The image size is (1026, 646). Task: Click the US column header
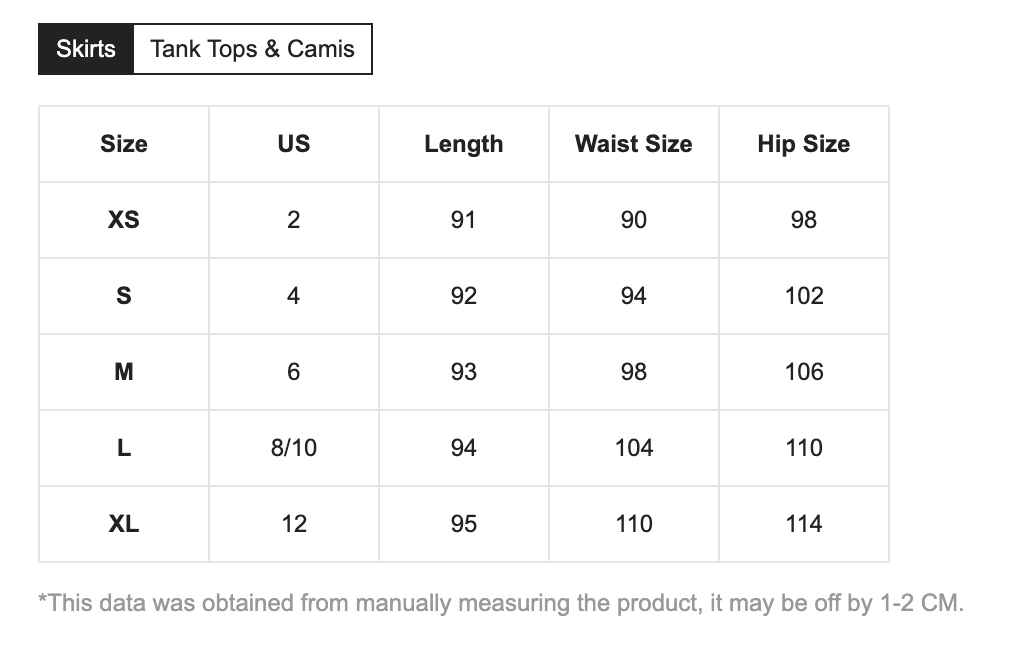coord(294,144)
